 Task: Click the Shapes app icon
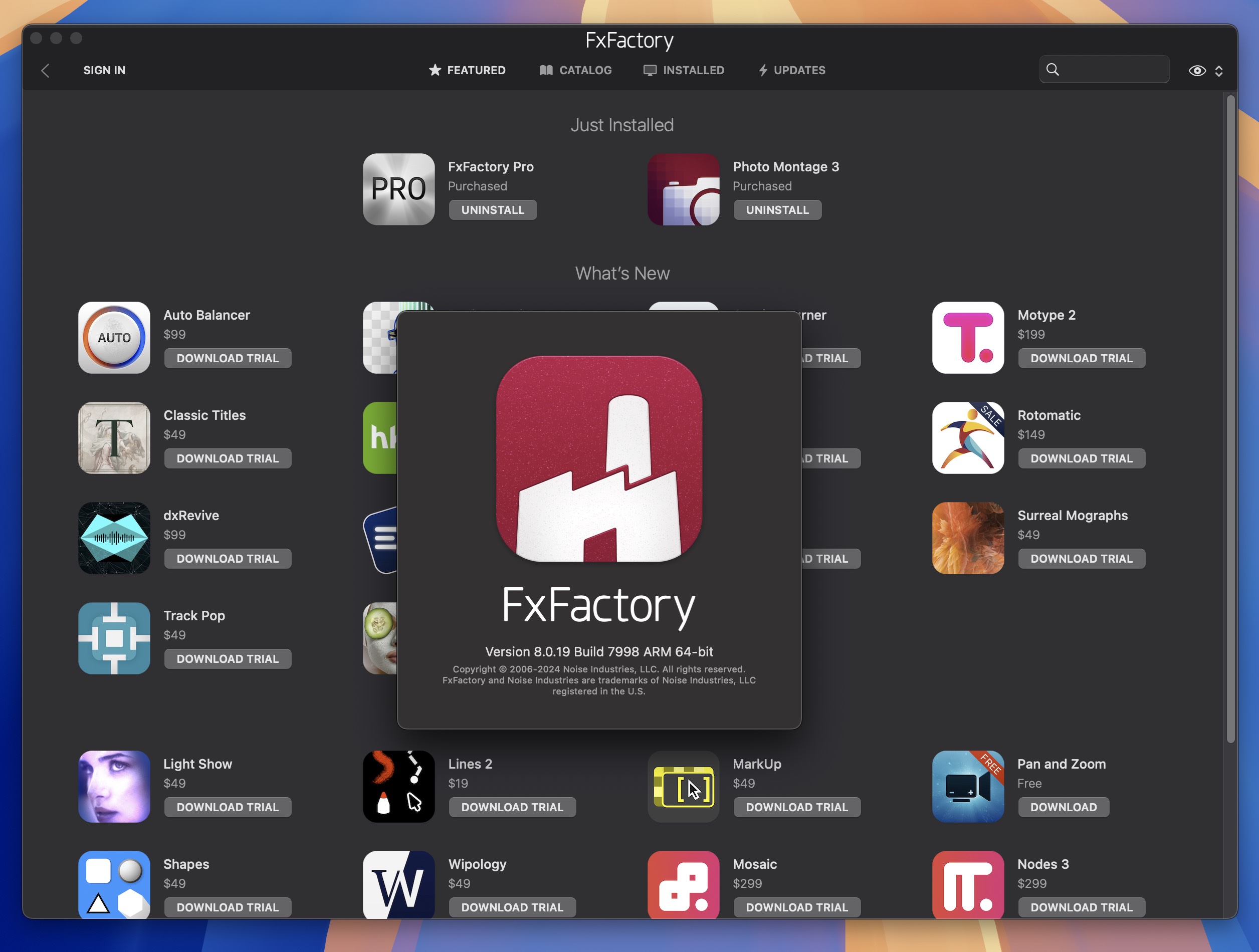[114, 884]
